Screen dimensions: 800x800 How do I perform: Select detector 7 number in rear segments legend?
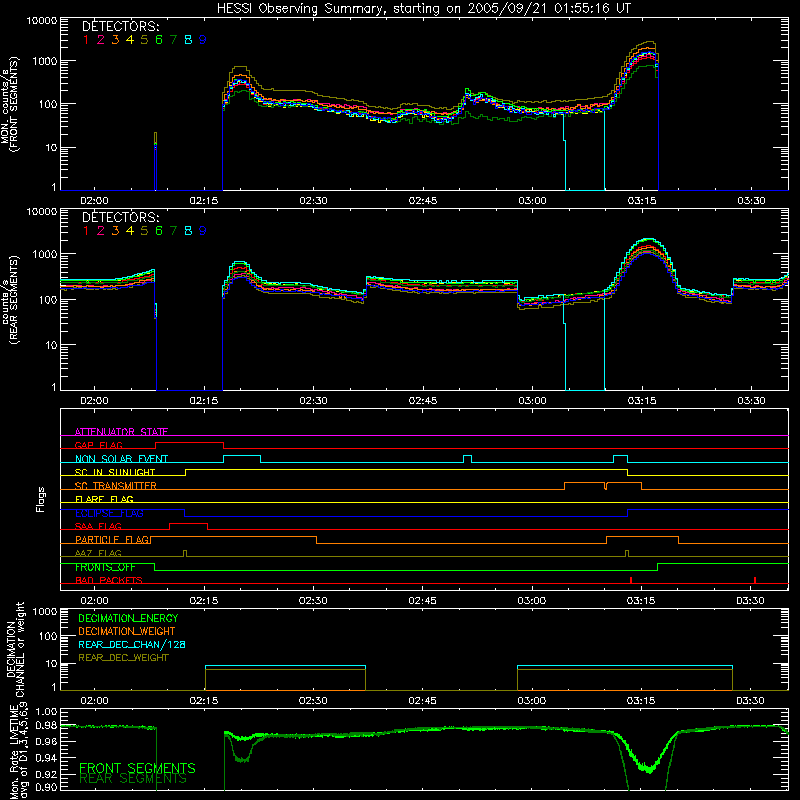(x=173, y=231)
